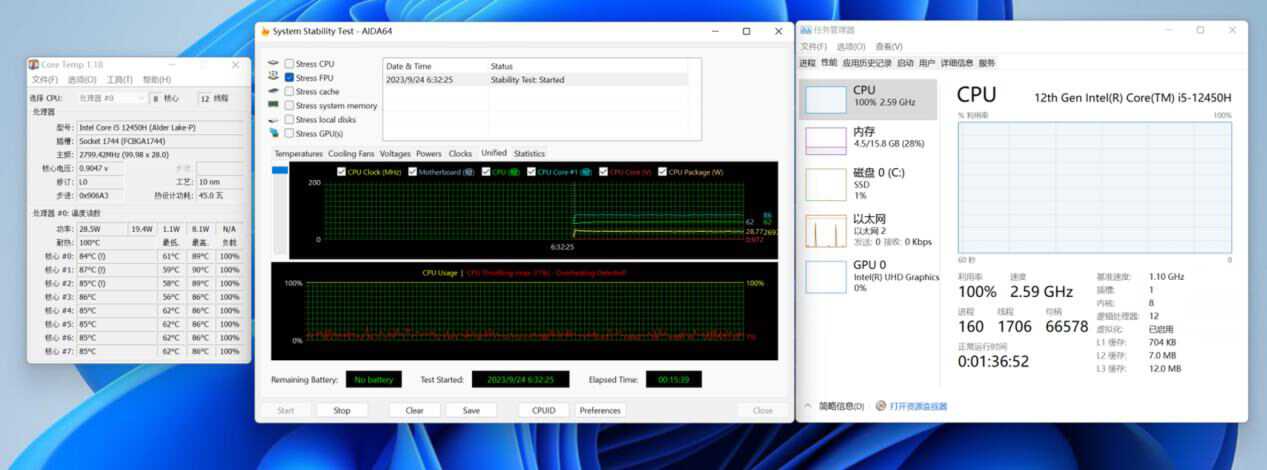Toggle the Motherboard graph checkbox
This screenshot has width=1267, height=470.
click(x=412, y=172)
